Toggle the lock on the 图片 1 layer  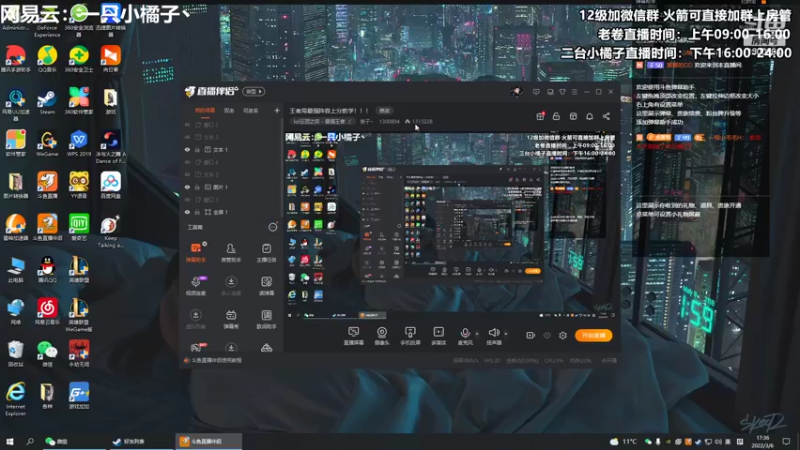point(197,187)
